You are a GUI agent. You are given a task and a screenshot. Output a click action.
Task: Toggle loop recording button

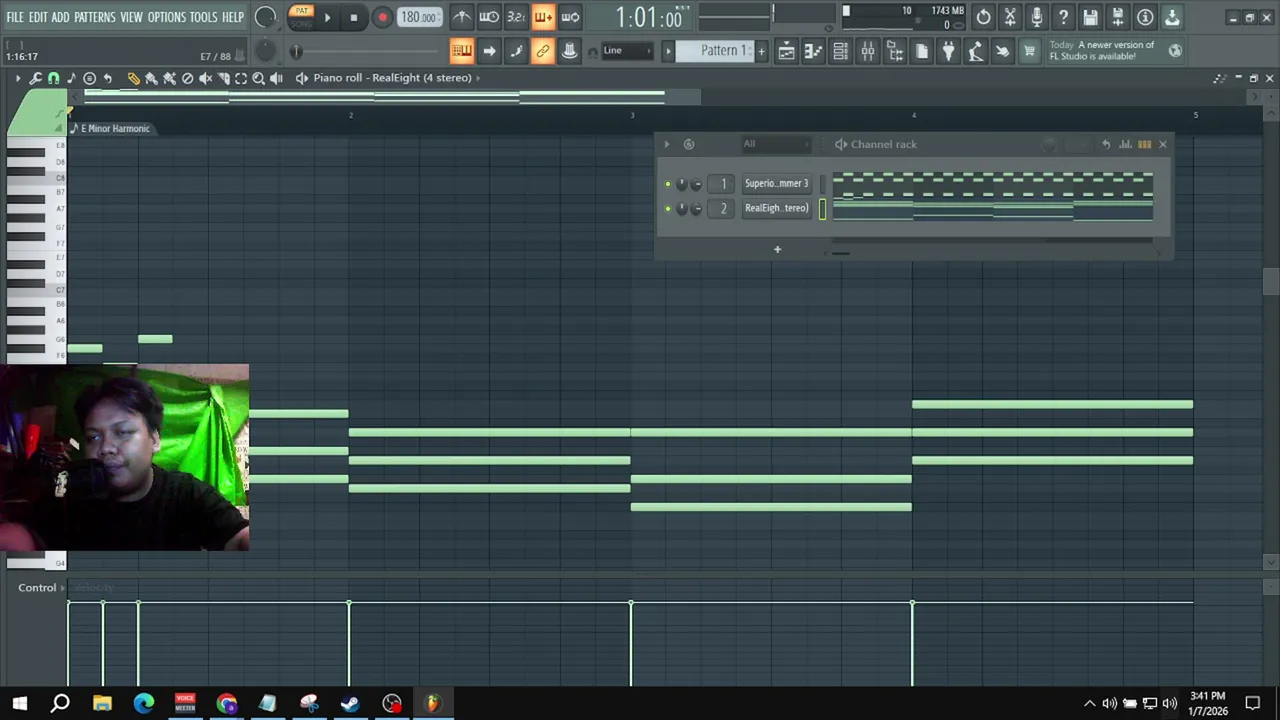570,17
